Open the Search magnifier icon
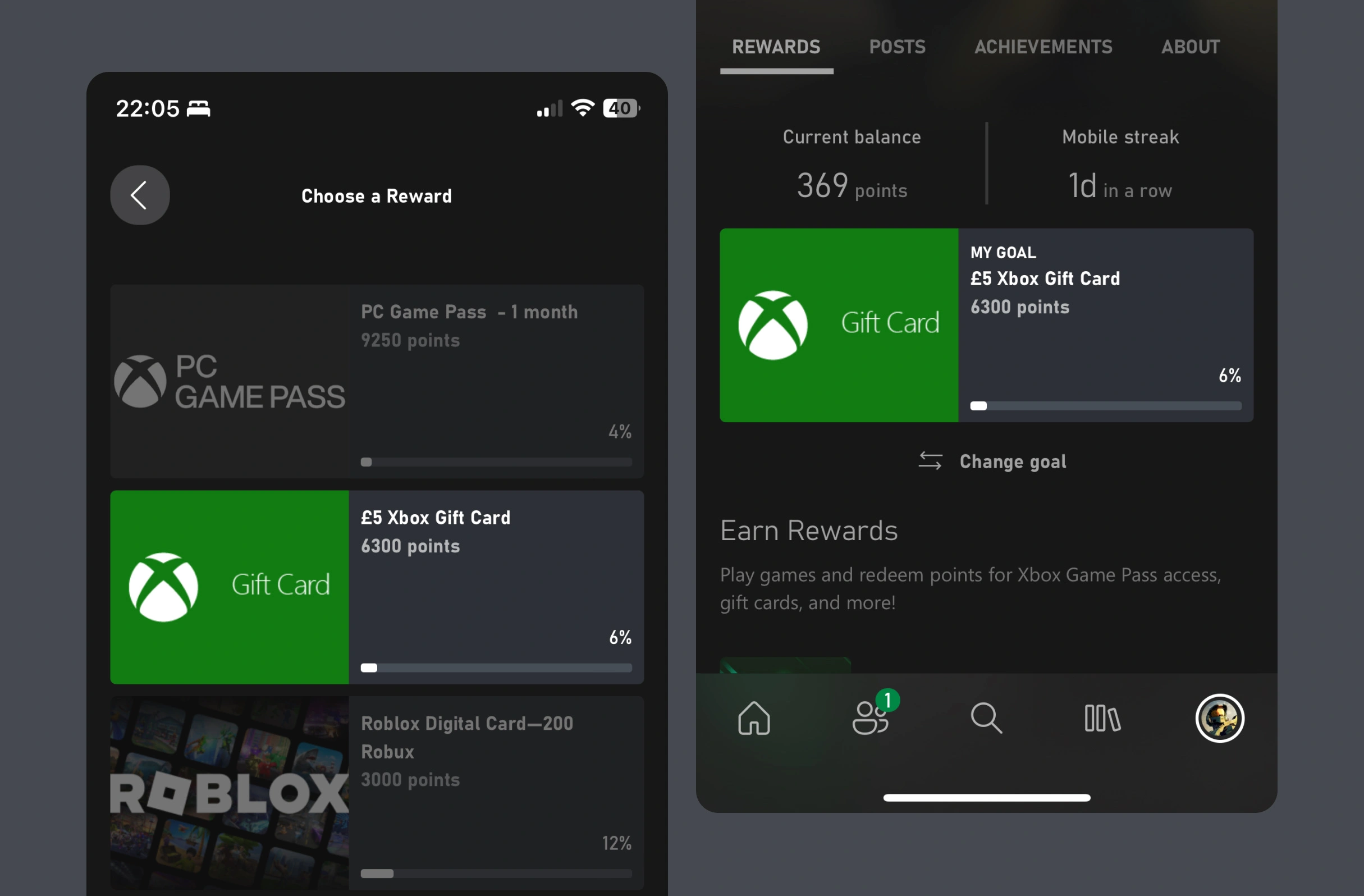The width and height of the screenshot is (1364, 896). click(x=986, y=717)
